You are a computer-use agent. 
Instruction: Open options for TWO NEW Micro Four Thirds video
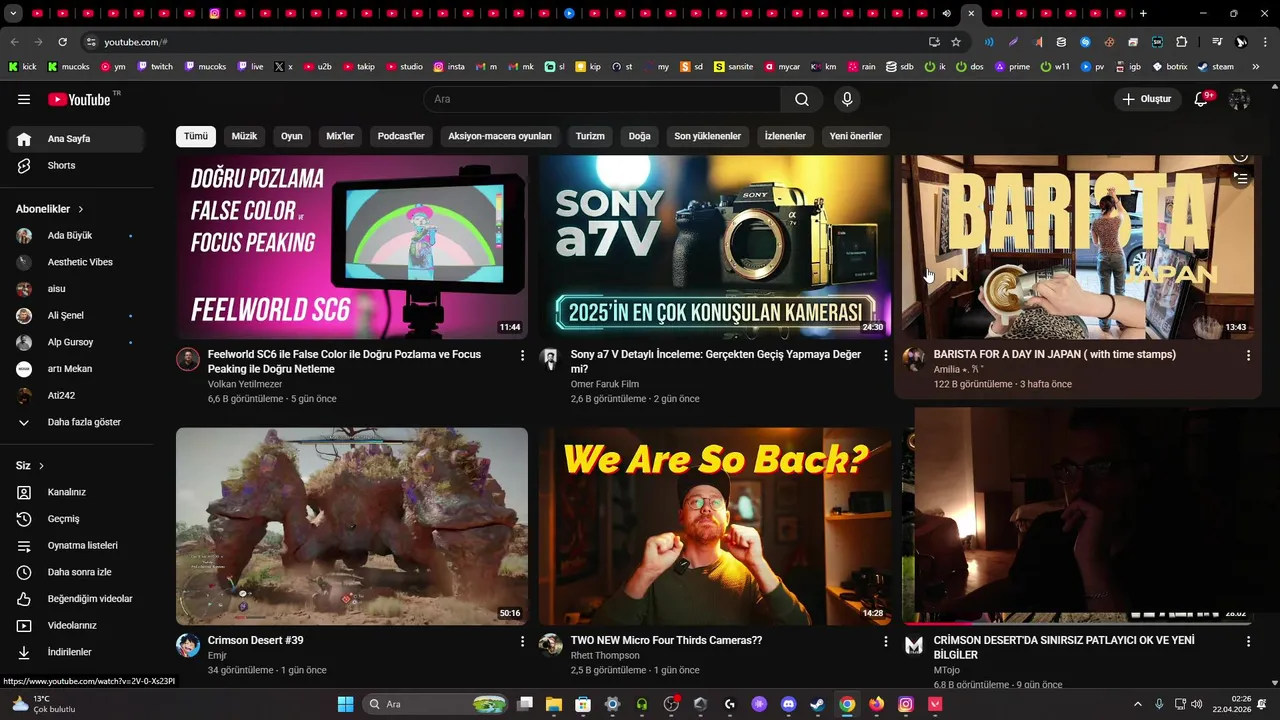click(x=885, y=641)
